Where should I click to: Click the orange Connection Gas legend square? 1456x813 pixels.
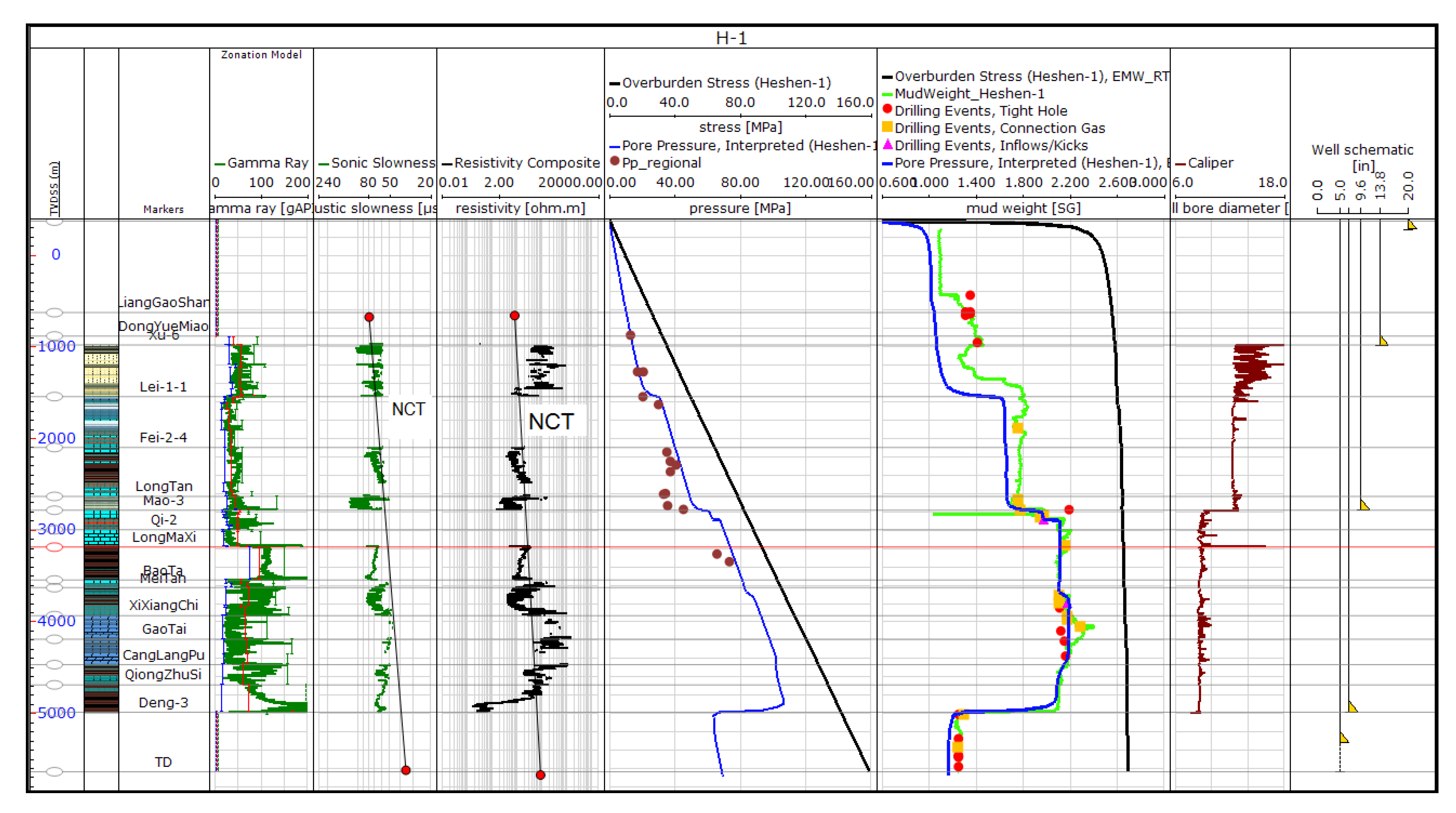tap(887, 127)
